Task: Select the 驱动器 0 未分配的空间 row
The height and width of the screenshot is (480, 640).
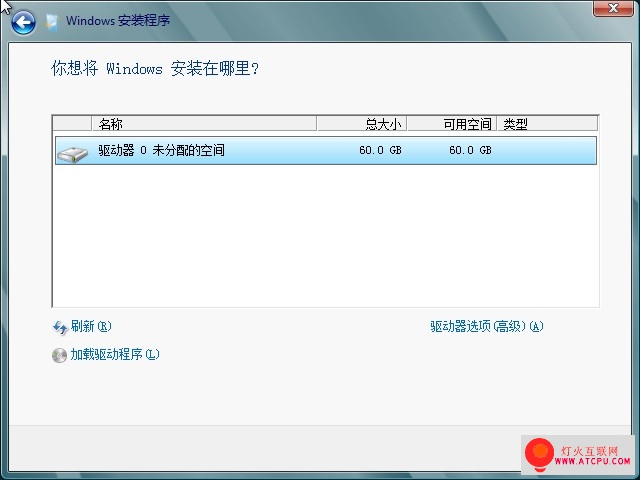Action: tap(326, 151)
